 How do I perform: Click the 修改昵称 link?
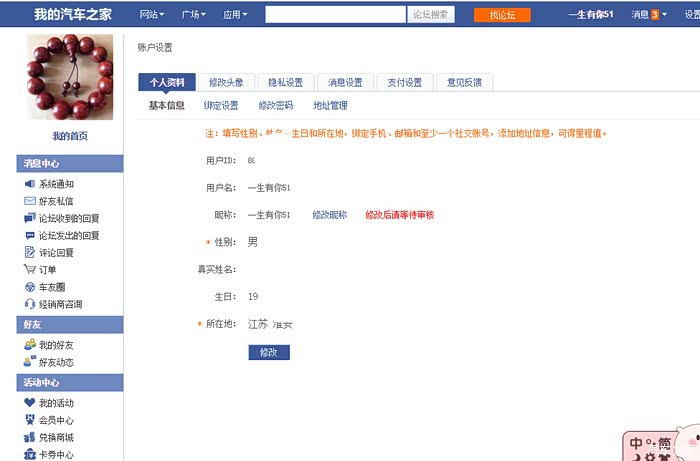[x=329, y=215]
